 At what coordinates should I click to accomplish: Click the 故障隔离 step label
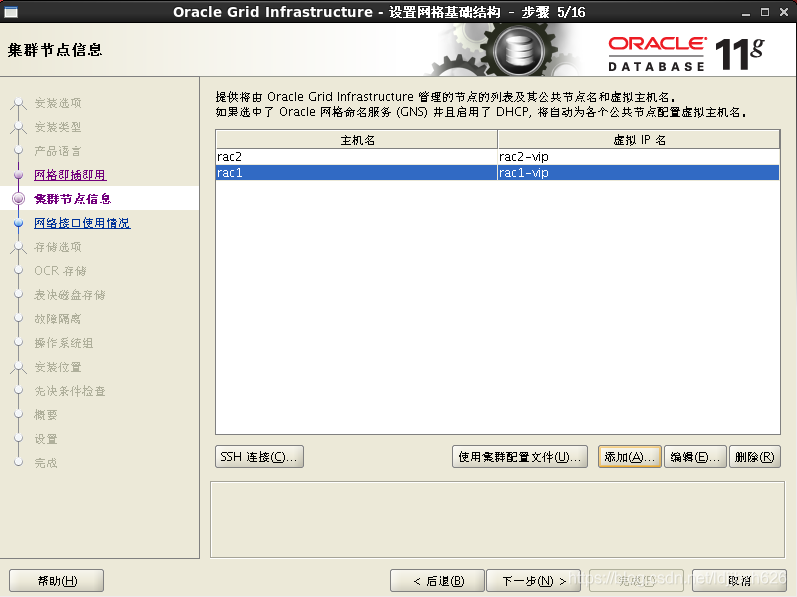click(x=58, y=319)
